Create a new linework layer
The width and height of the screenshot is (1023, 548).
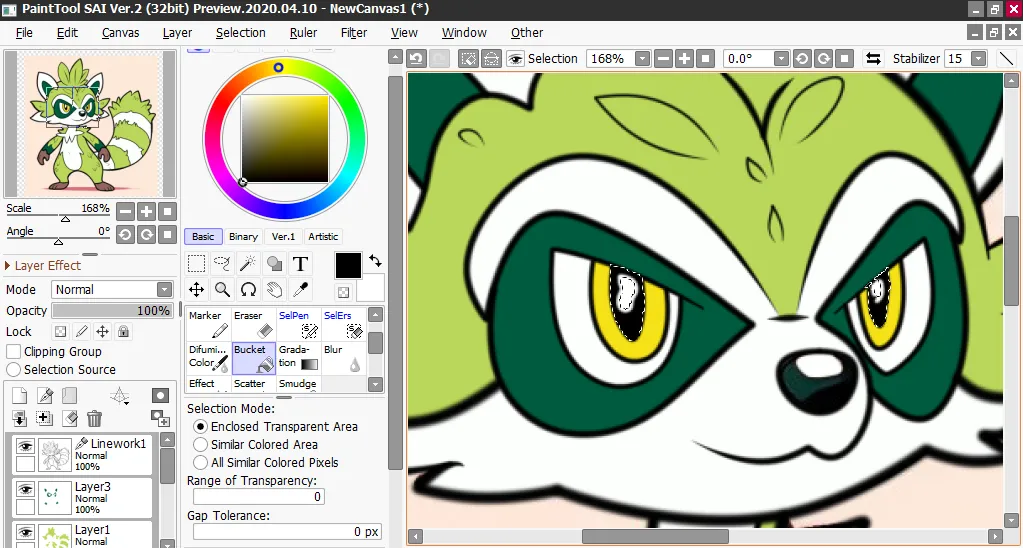(x=45, y=395)
